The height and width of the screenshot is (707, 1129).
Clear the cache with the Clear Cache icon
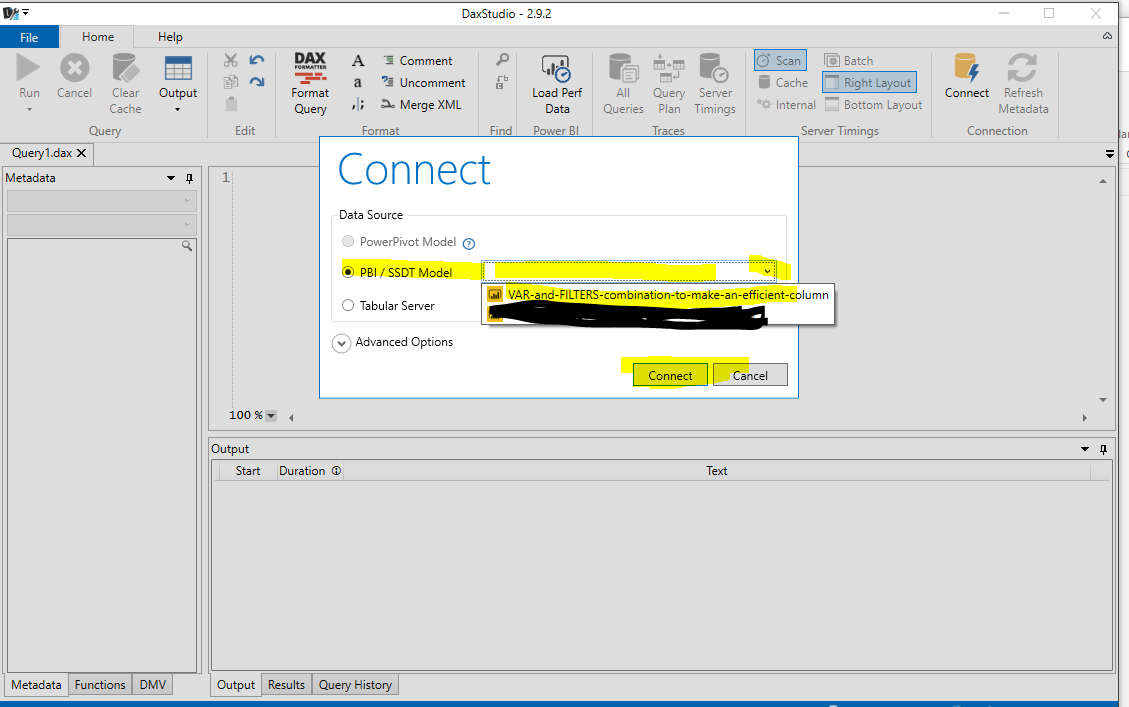125,68
